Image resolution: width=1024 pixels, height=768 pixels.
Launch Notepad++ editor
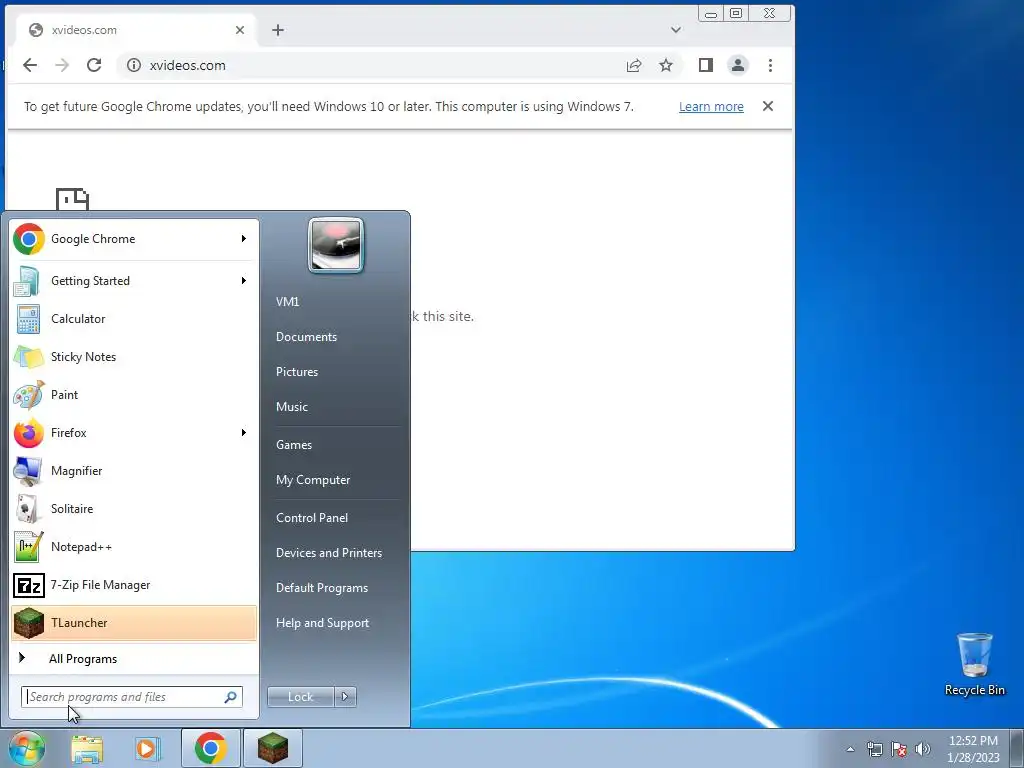coord(134,547)
